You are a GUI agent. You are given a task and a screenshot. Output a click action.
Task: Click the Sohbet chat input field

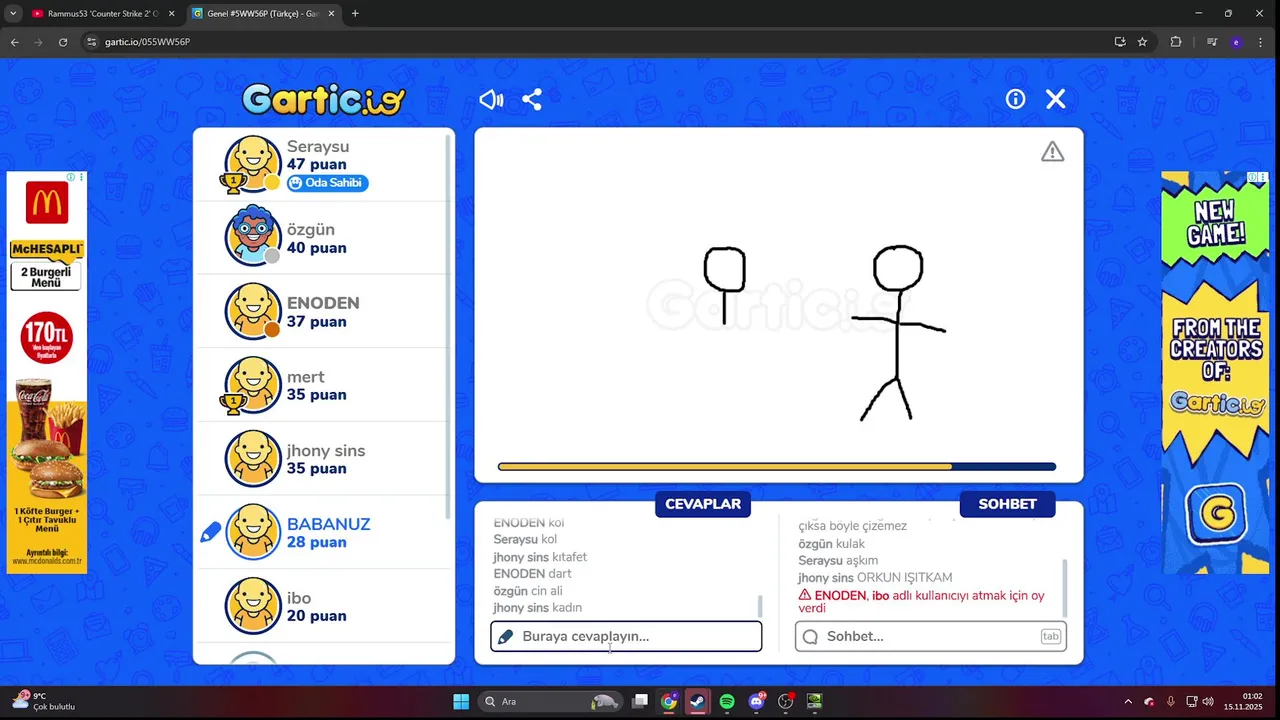(931, 636)
